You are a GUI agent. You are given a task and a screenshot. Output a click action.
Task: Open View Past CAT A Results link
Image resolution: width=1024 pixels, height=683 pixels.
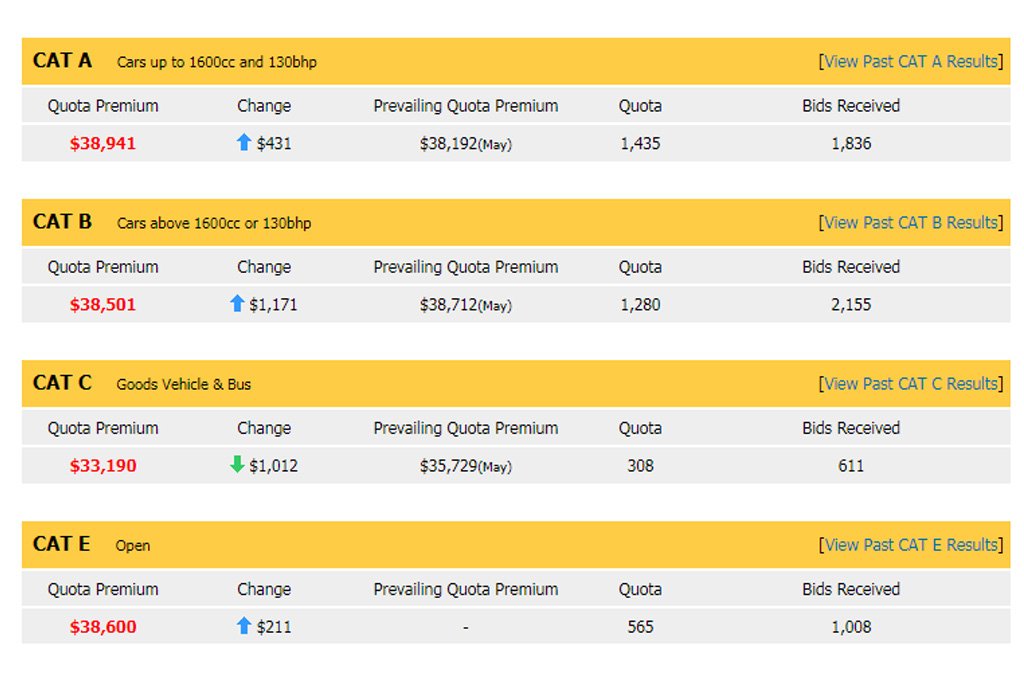[x=911, y=61]
